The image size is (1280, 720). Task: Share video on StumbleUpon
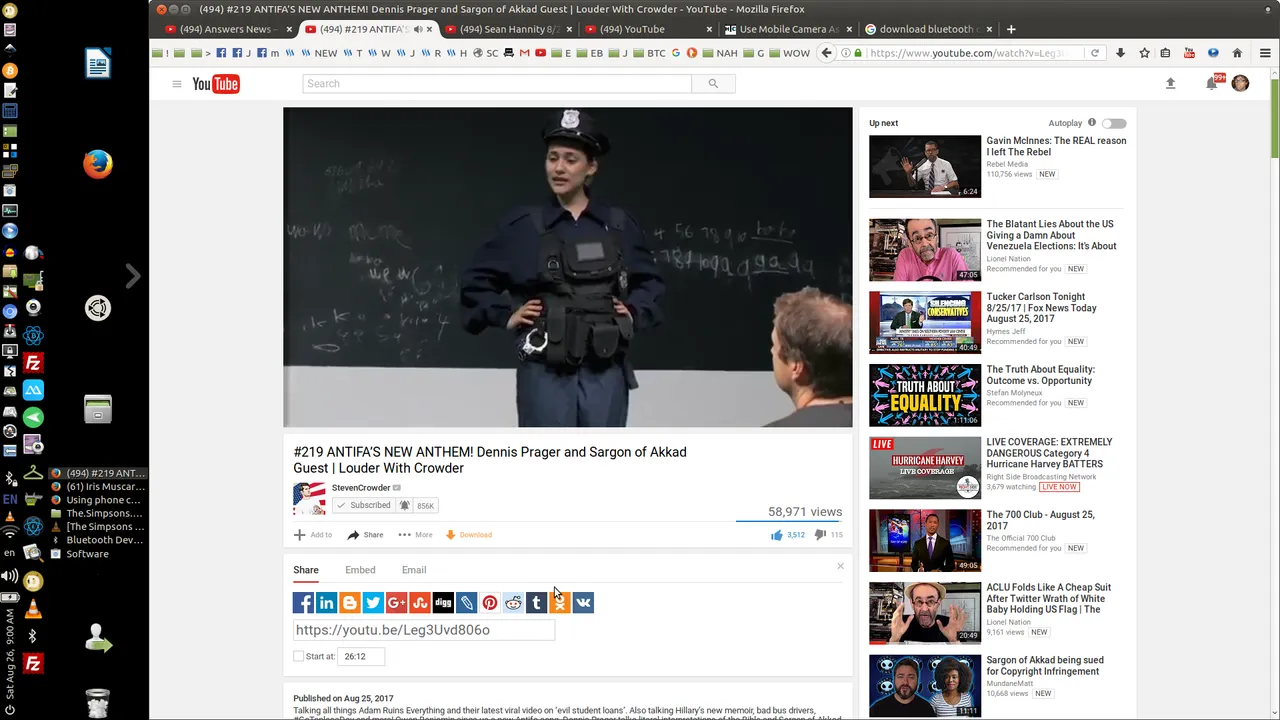(420, 603)
